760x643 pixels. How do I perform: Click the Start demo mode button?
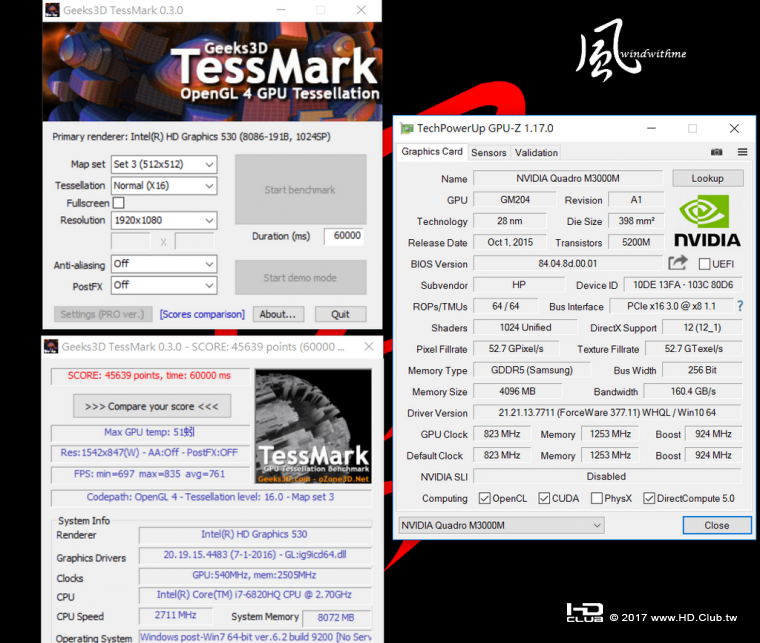click(301, 278)
